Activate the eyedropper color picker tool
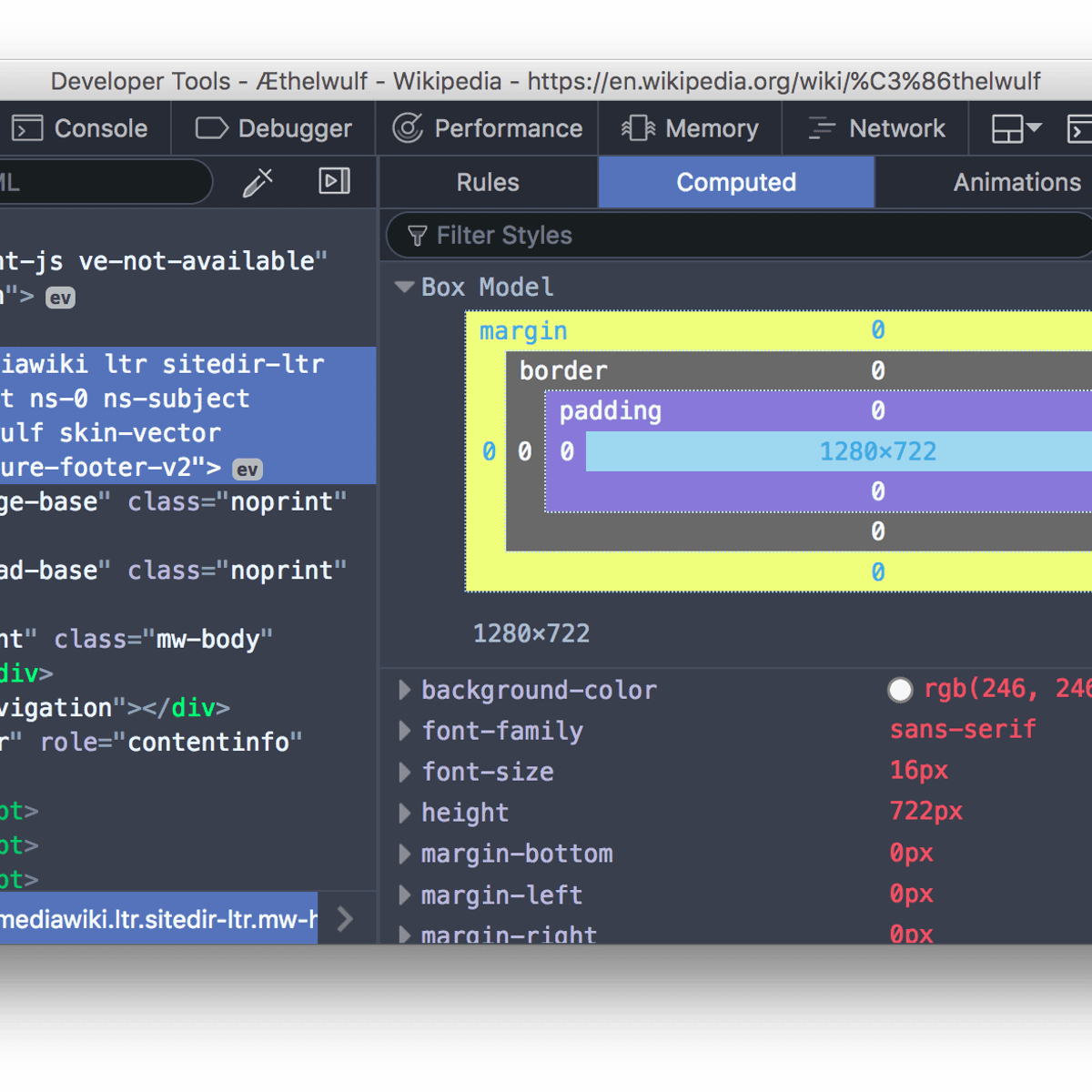This screenshot has height=1092, width=1092. 258,182
